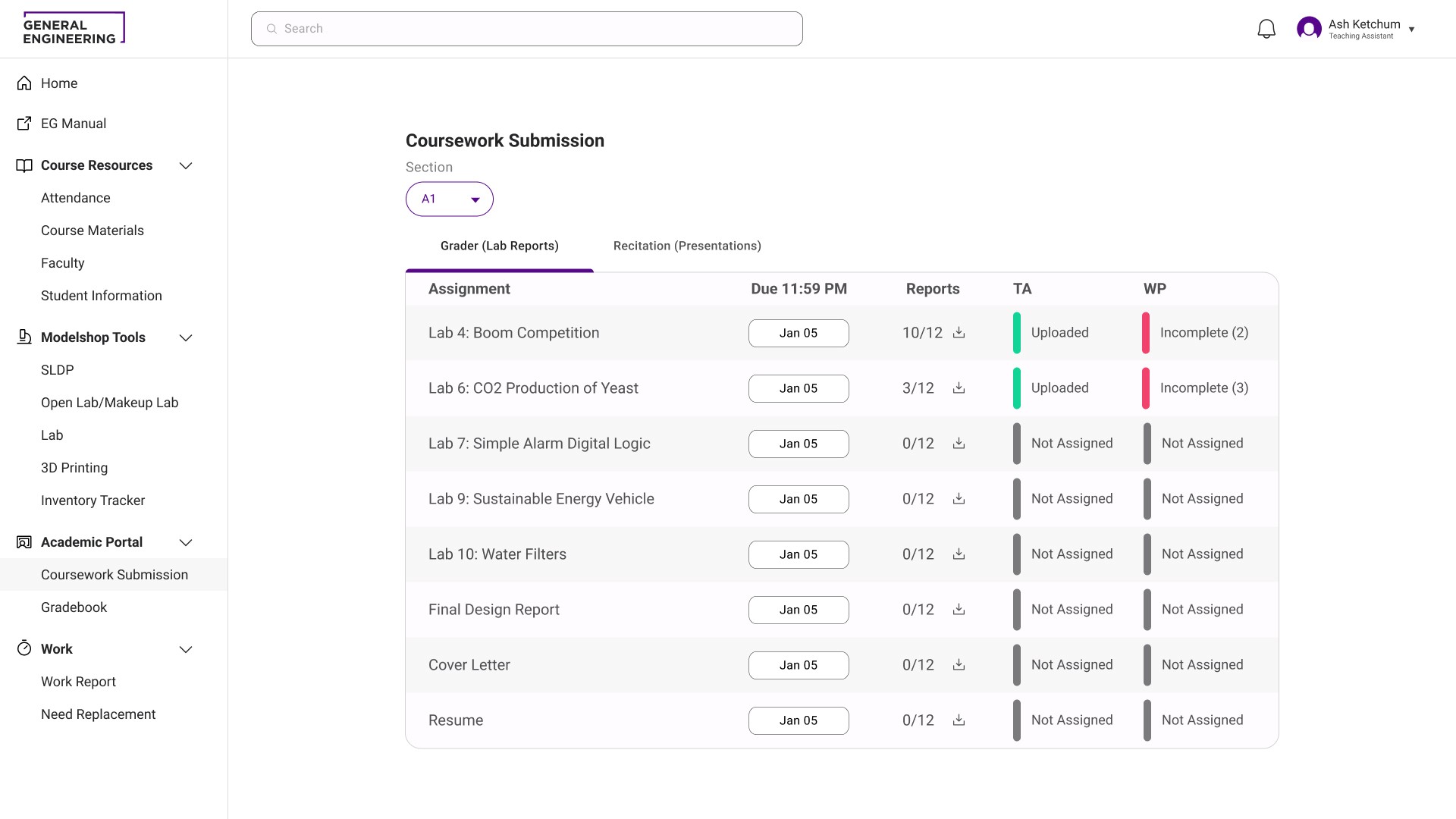Open user account menu arrow
This screenshot has width=1456, height=819.
click(1411, 30)
